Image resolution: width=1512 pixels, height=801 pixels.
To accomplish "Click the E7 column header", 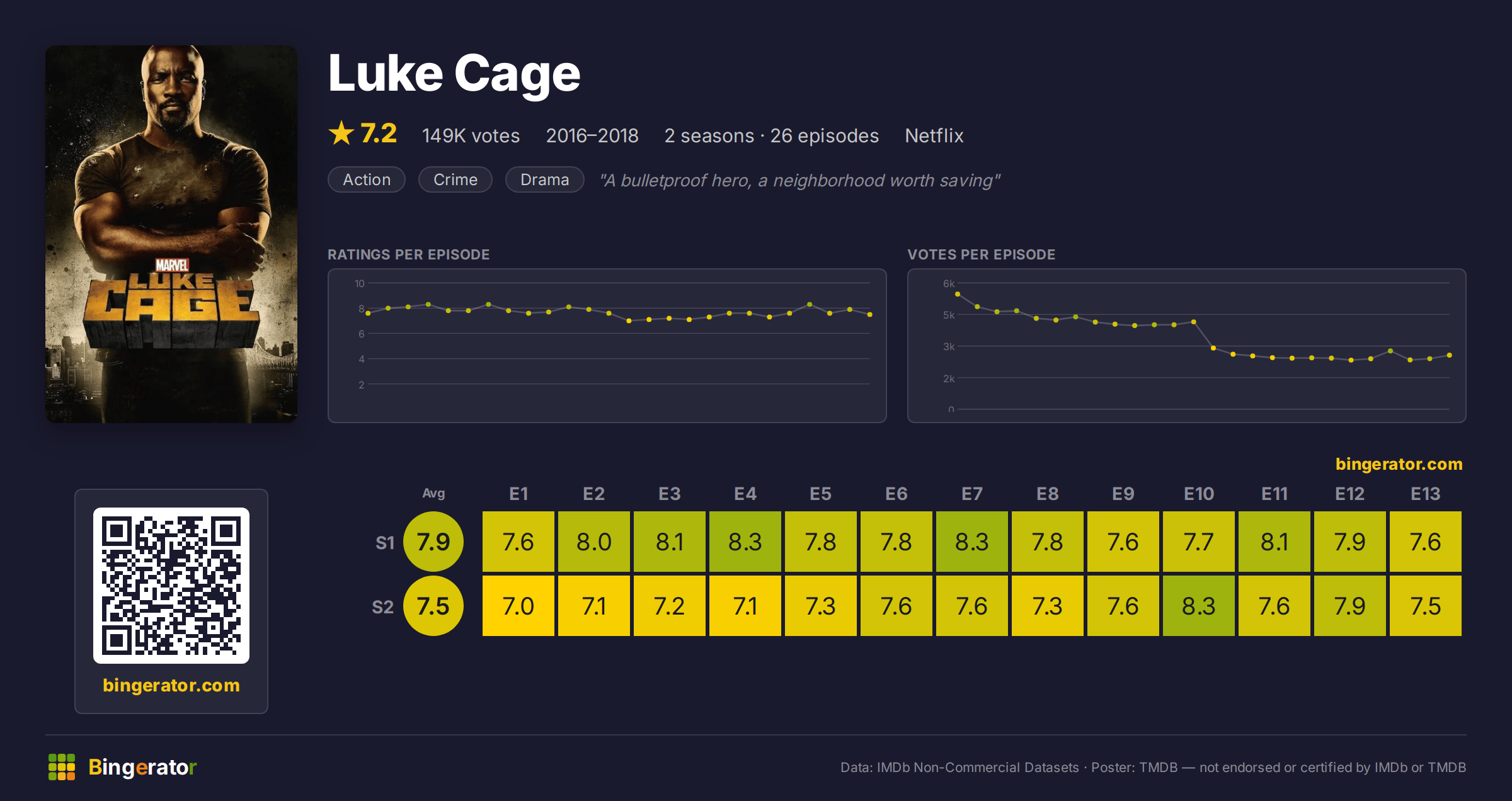I will tap(972, 494).
